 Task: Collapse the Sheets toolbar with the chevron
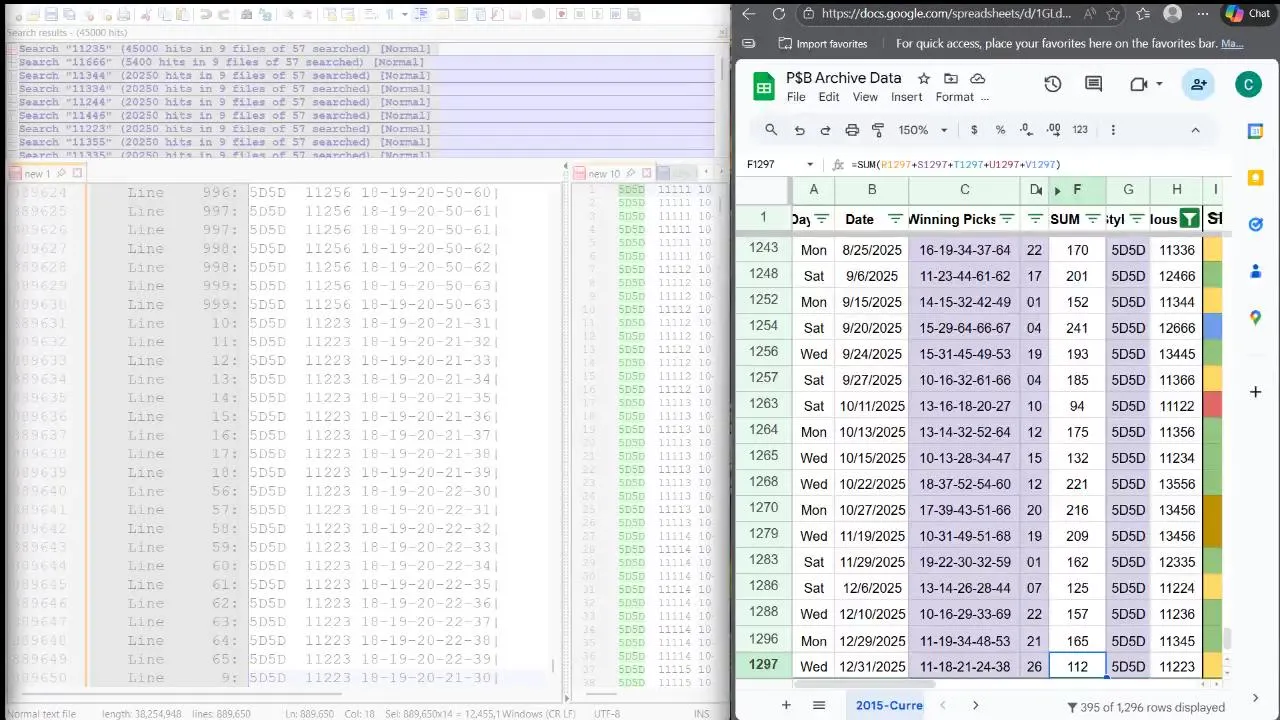(1195, 130)
